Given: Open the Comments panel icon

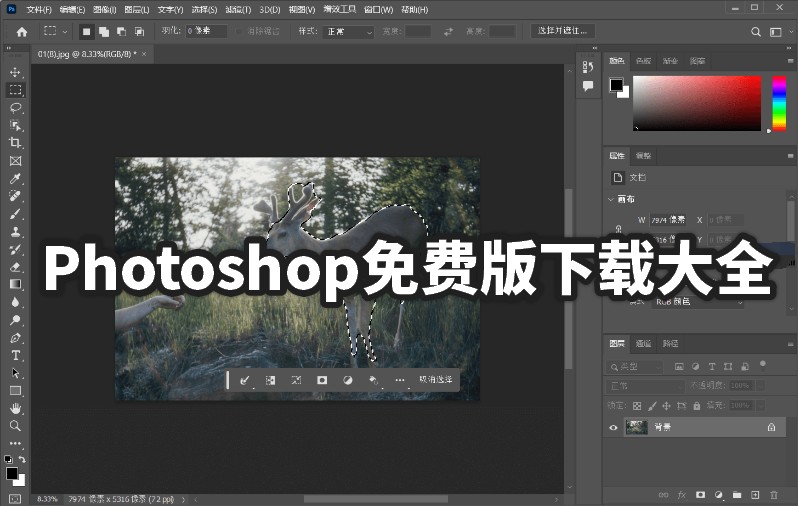Looking at the screenshot, I should [588, 86].
